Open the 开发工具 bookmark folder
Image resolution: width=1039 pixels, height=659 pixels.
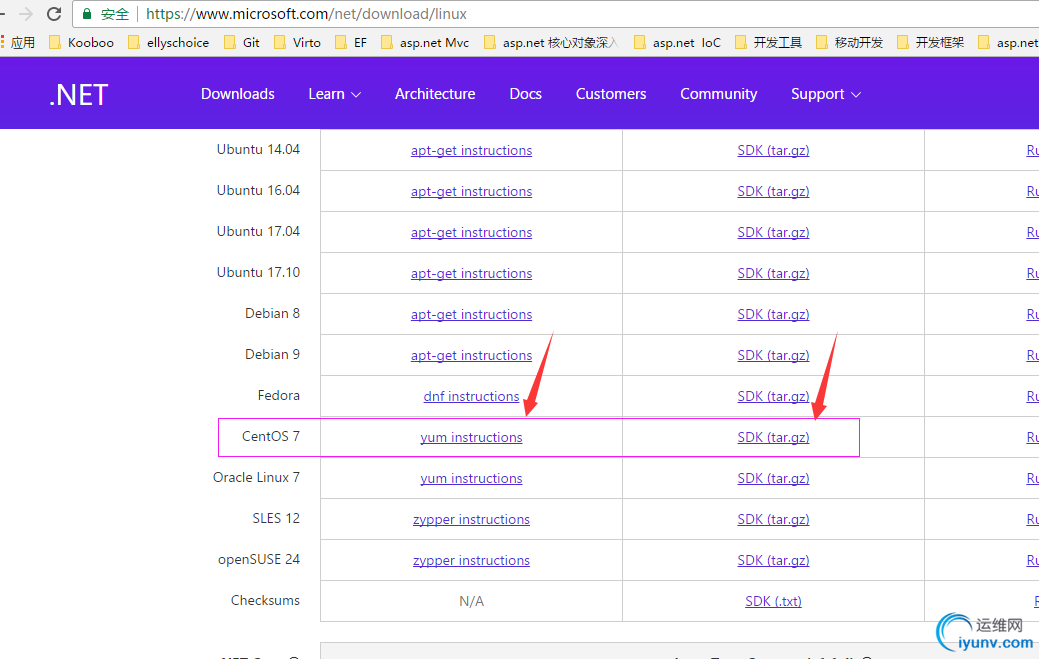click(x=769, y=42)
